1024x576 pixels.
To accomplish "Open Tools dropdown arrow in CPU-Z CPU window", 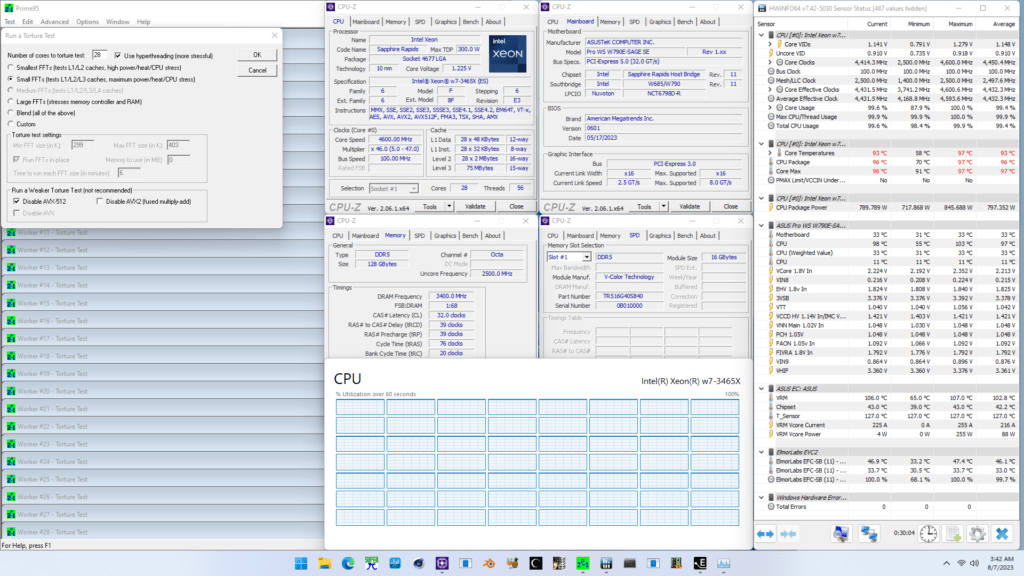I will point(449,206).
